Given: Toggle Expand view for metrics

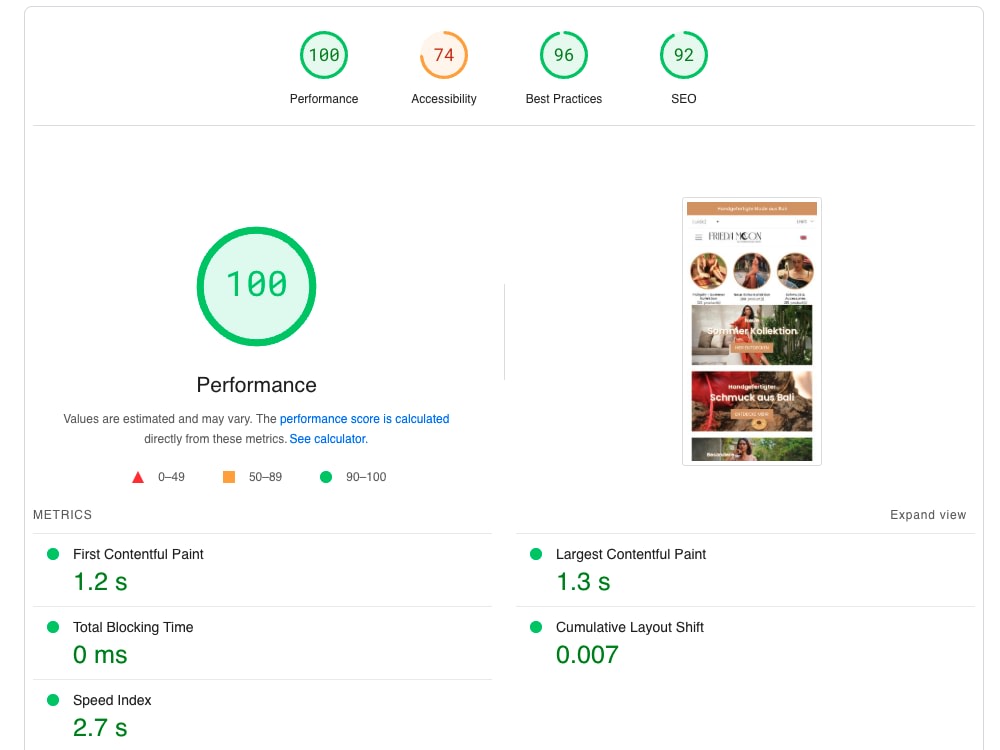Looking at the screenshot, I should [928, 515].
